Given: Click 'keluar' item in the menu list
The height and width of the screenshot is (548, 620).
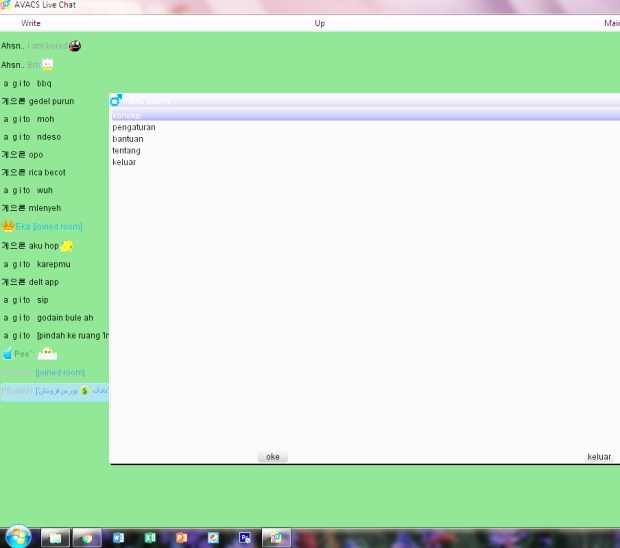Looking at the screenshot, I should coord(124,162).
